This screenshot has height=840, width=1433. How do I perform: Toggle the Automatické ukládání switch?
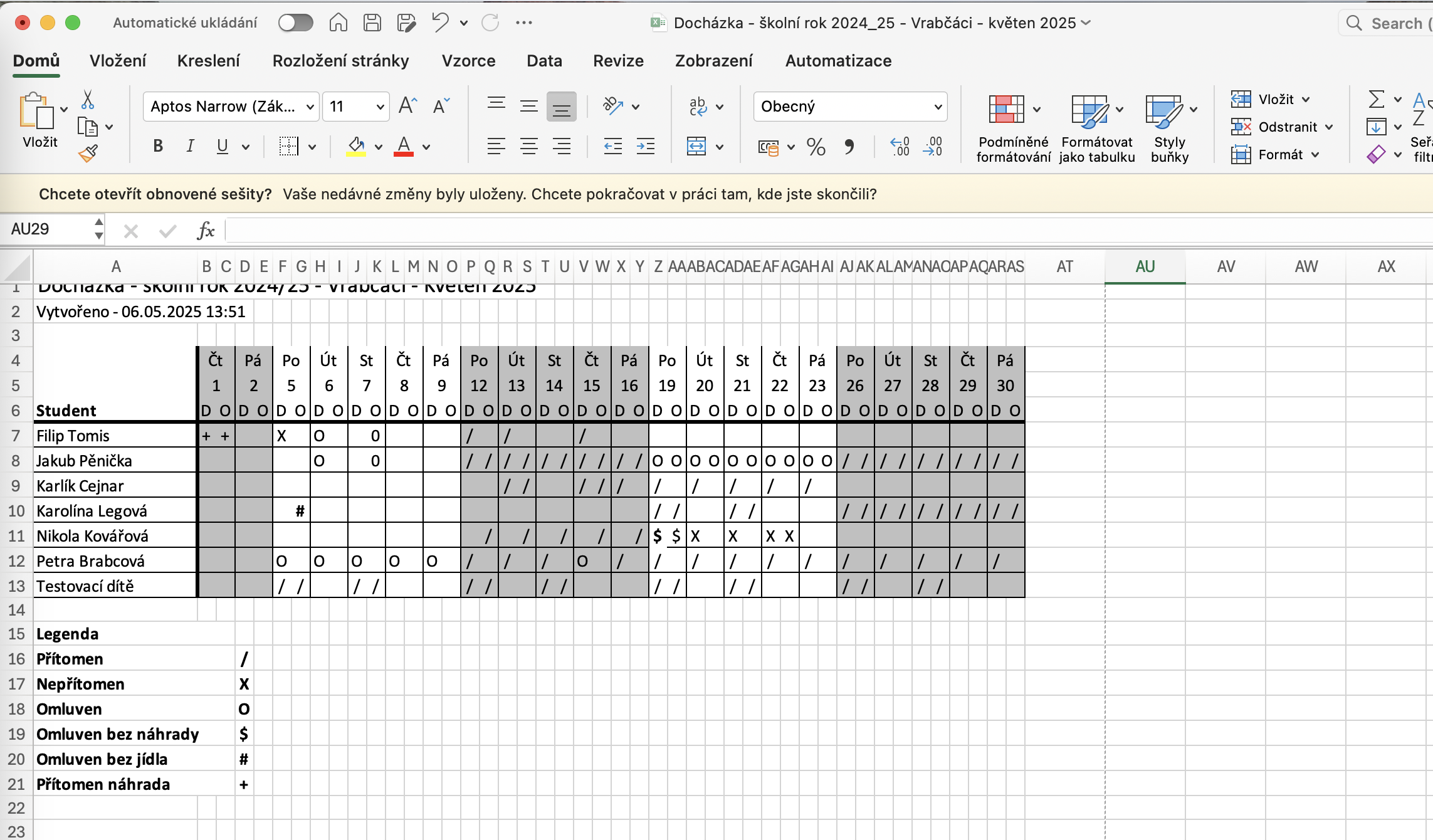point(295,23)
